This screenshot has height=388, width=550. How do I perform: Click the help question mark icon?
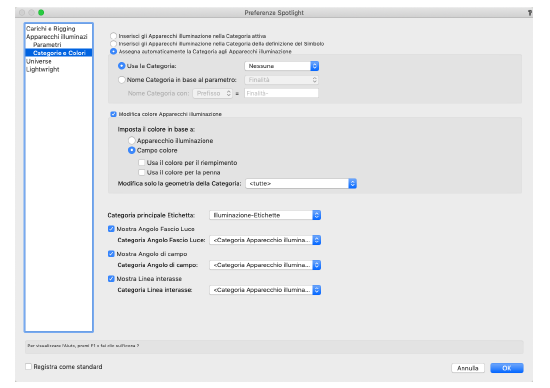(x=530, y=13)
